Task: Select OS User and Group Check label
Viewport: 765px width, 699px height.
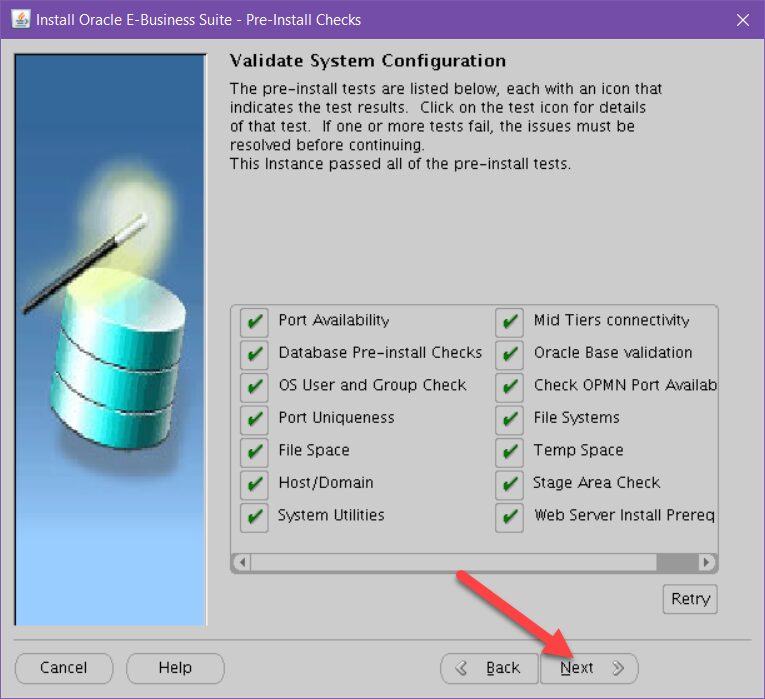Action: pos(372,385)
